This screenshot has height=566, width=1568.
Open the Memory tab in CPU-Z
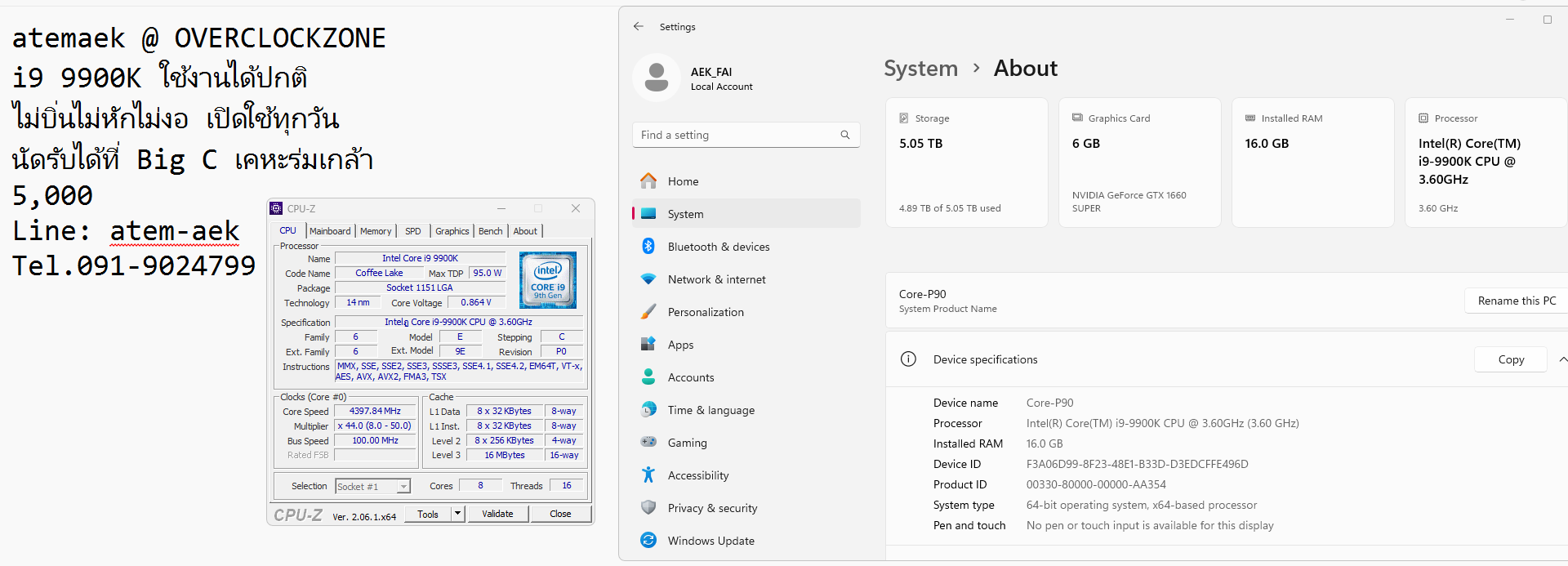(x=376, y=231)
